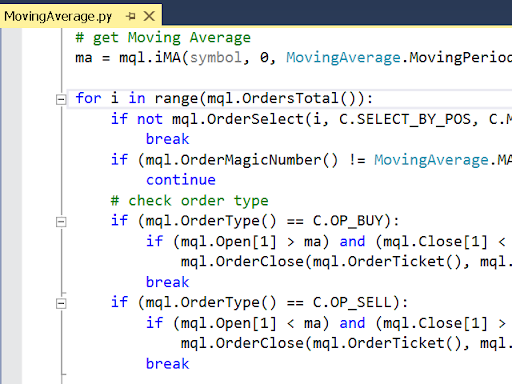Click OrdersTotal in the for loop line
The height and width of the screenshot is (384, 512).
(x=290, y=98)
